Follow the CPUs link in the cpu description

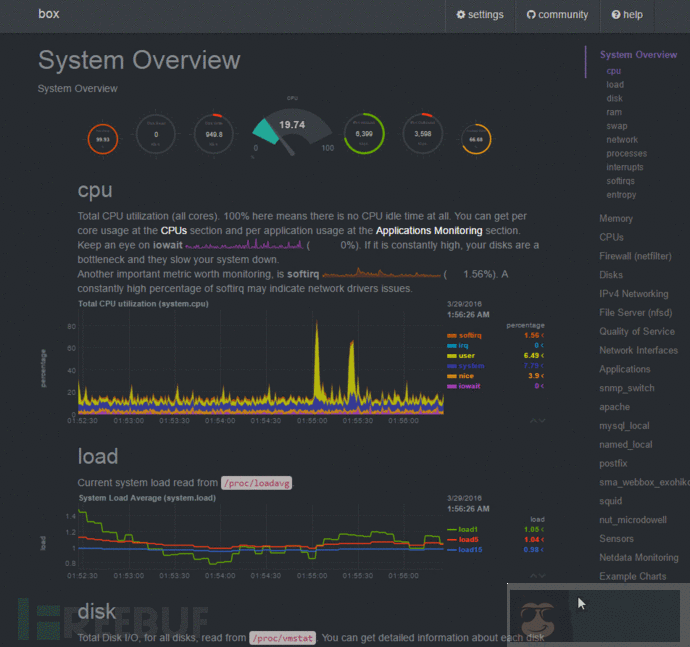[x=173, y=231]
